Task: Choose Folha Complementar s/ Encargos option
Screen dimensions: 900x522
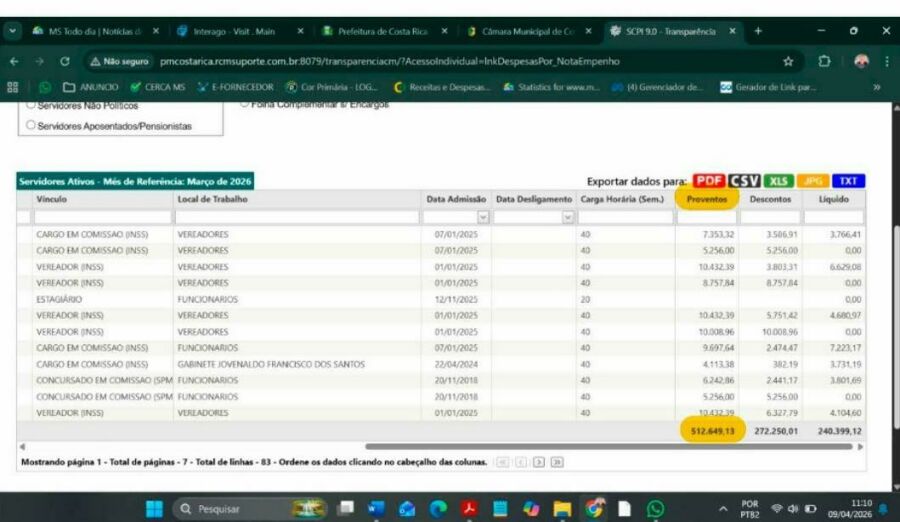Action: tap(246, 104)
